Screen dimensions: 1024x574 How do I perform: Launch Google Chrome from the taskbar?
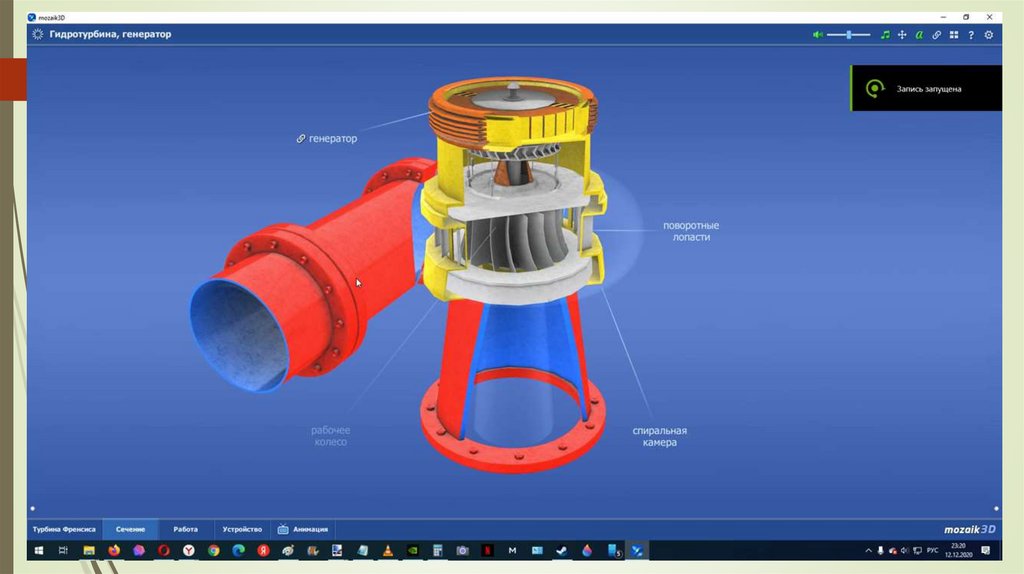coord(214,550)
